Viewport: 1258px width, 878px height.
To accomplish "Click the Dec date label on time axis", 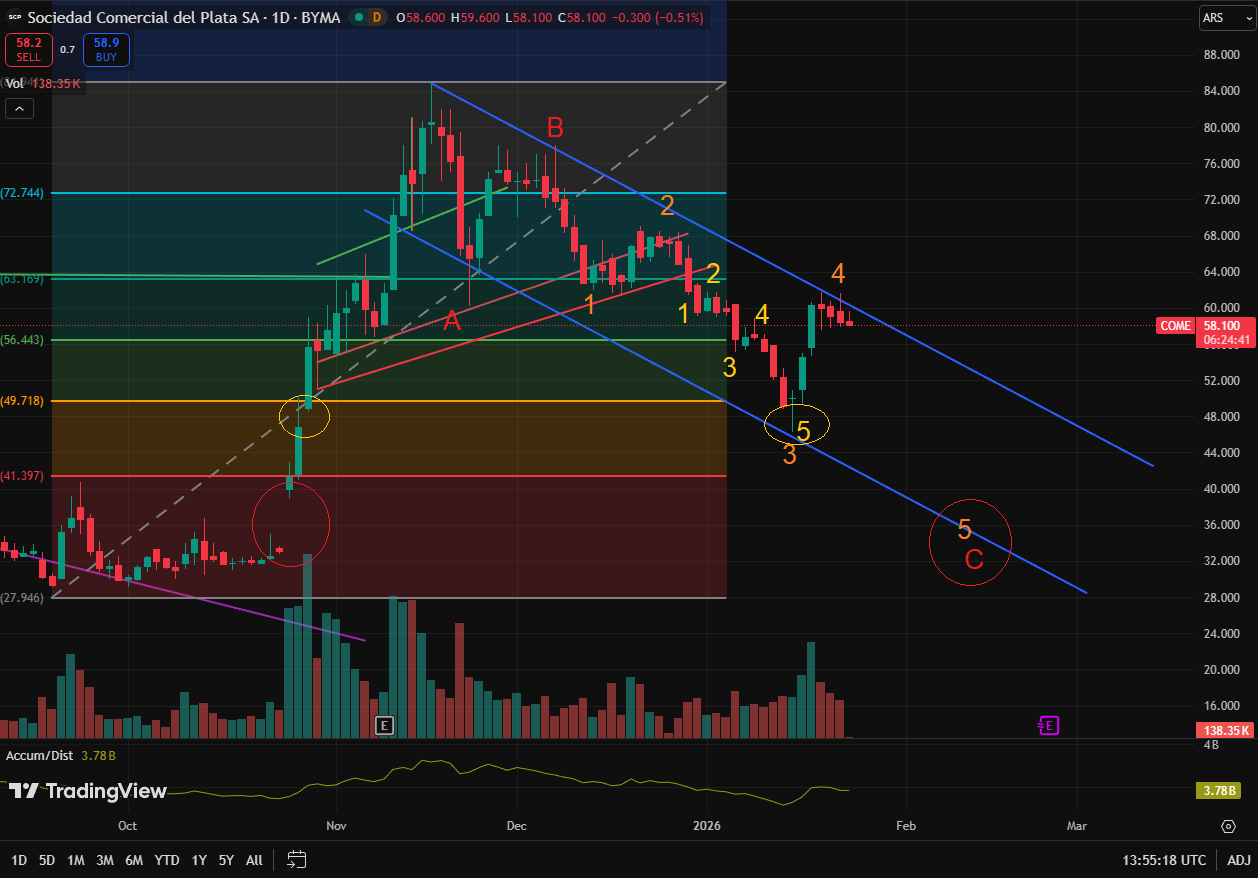I will 516,826.
